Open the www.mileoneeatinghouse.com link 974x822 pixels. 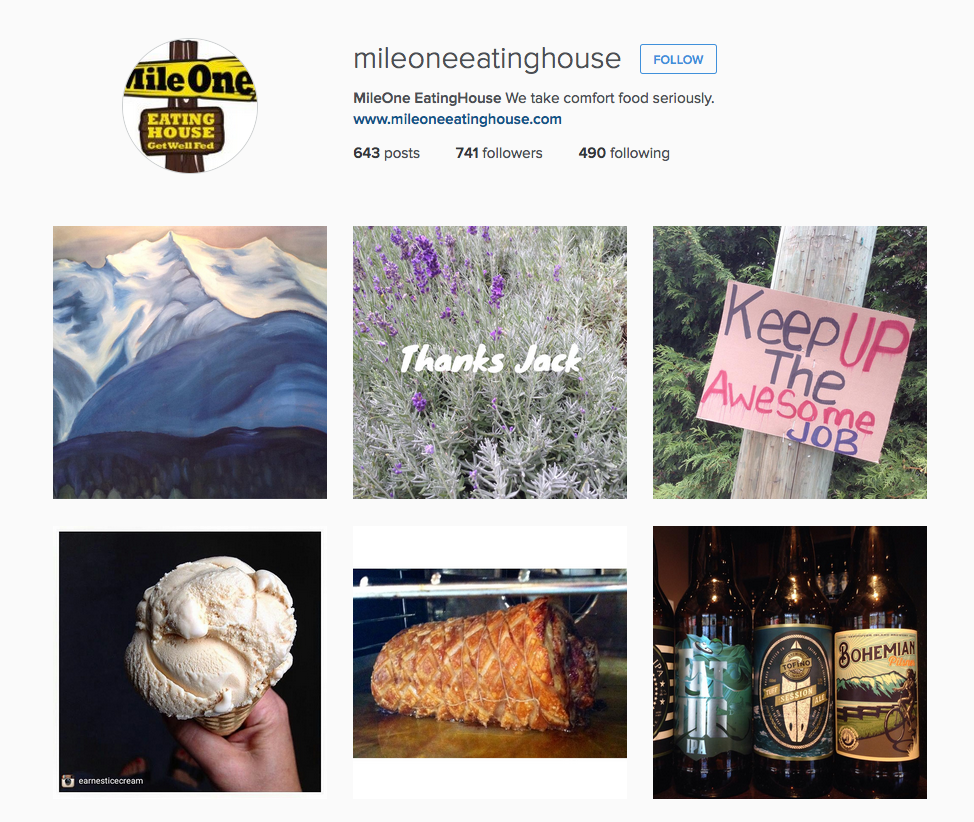point(457,119)
